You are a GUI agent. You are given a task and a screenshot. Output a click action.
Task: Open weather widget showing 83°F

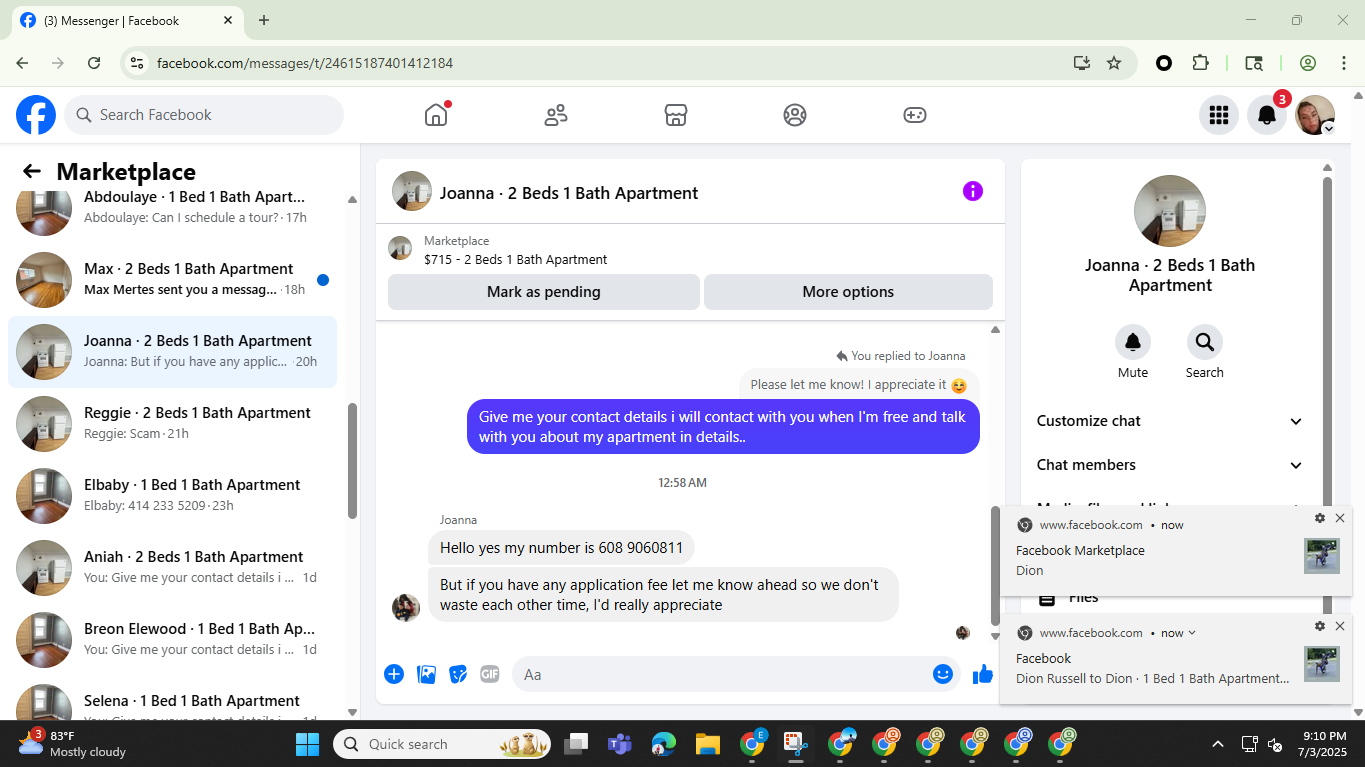click(72, 744)
